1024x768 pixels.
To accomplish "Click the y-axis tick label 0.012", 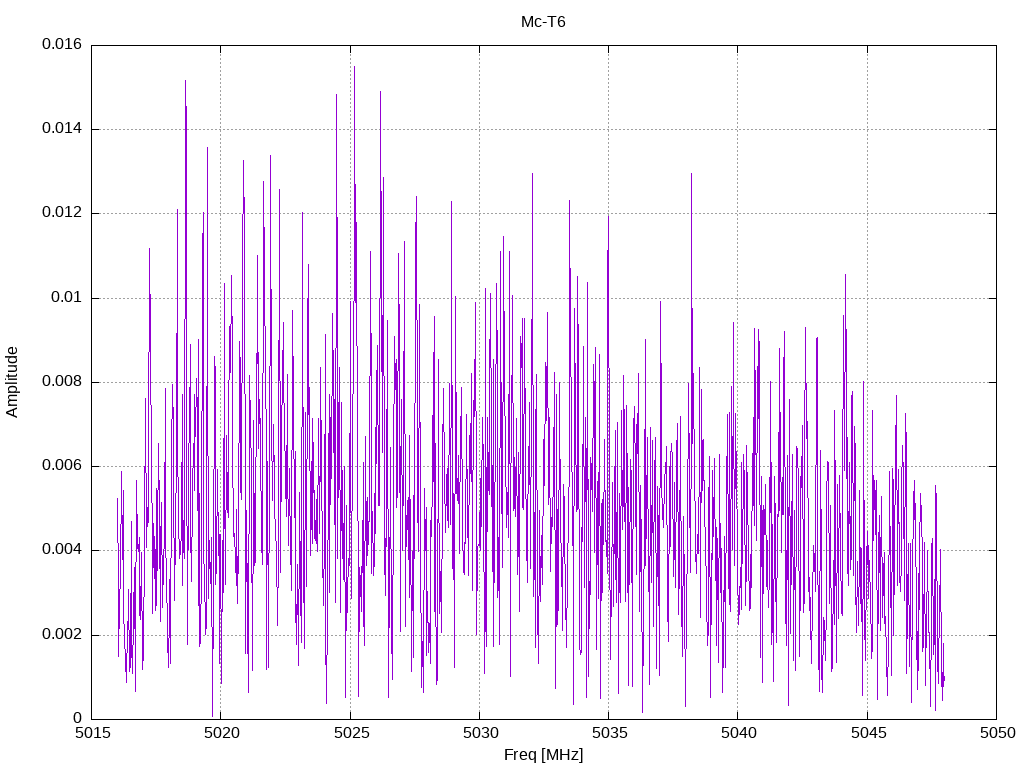I will 62,213.
